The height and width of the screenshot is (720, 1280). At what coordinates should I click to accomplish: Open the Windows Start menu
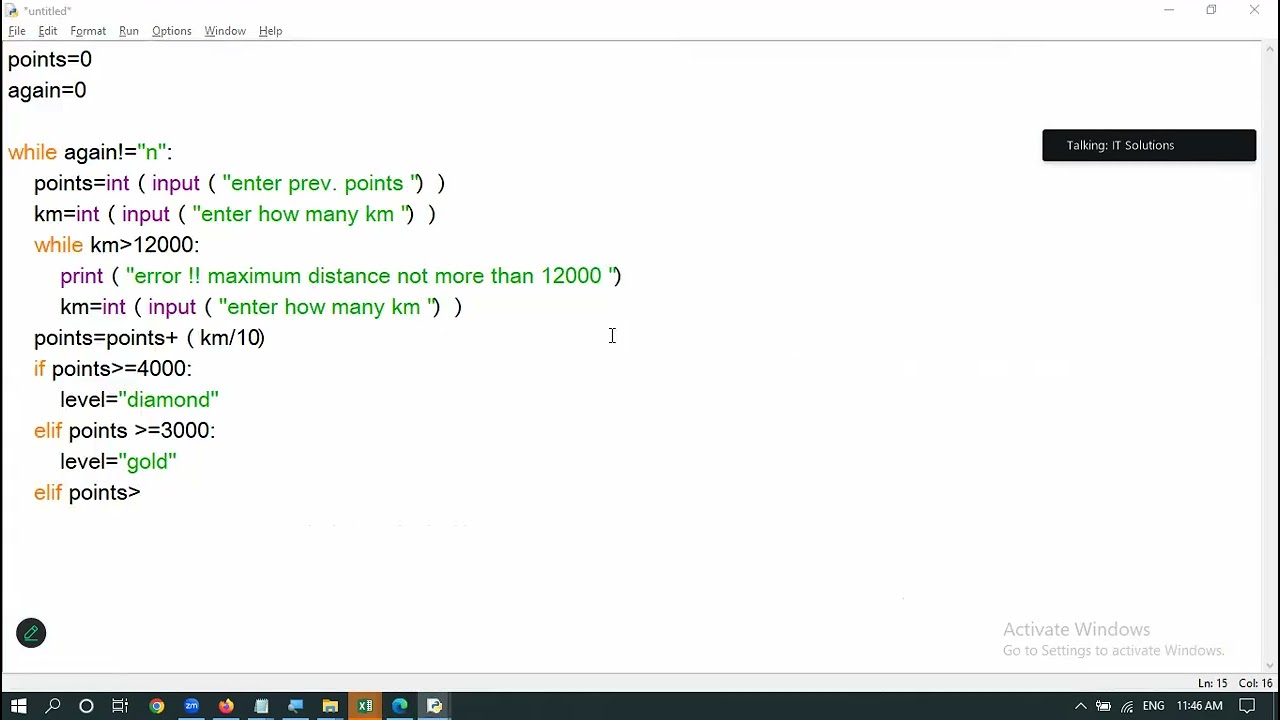(x=18, y=706)
